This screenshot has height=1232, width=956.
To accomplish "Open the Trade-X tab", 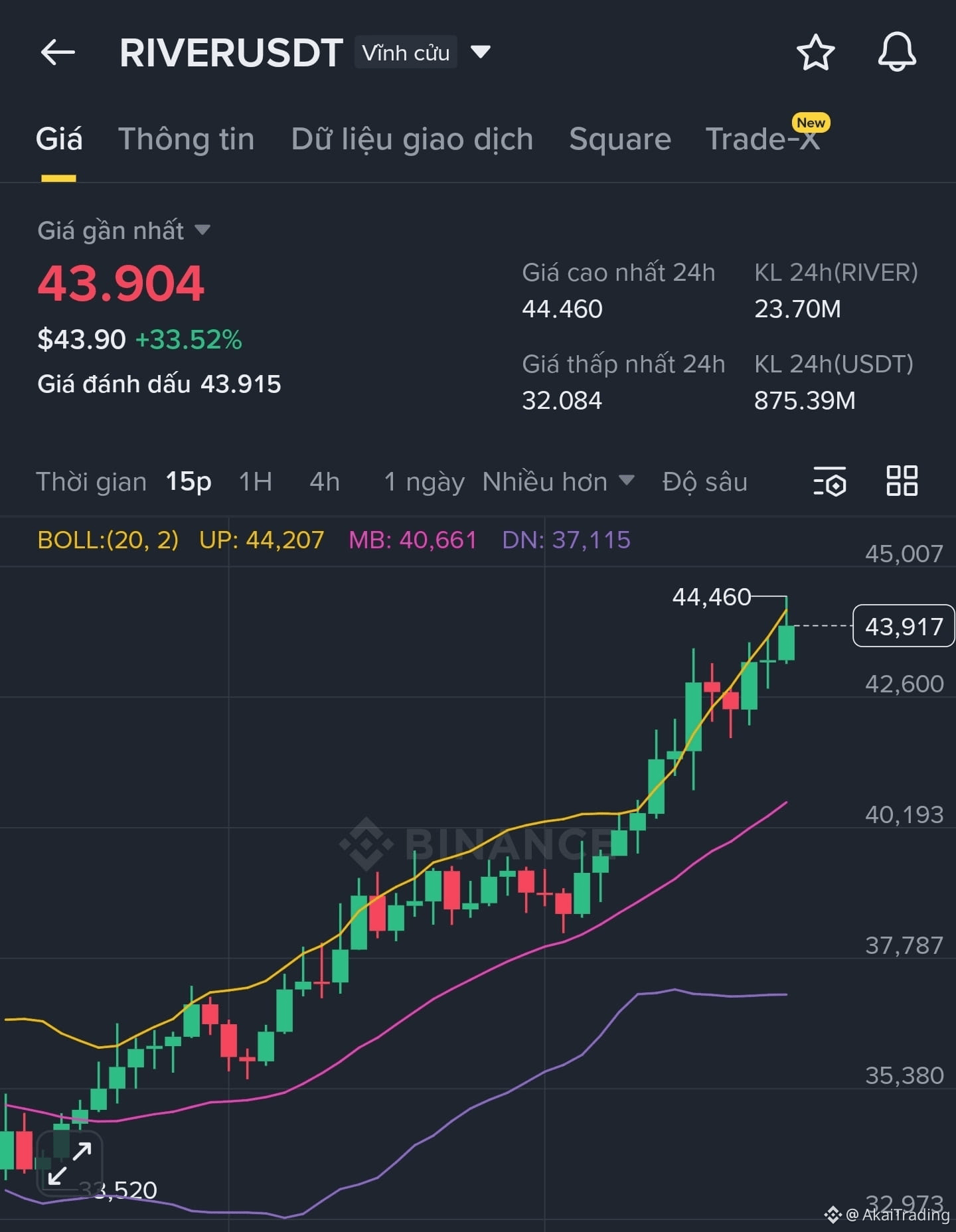I will coord(762,139).
